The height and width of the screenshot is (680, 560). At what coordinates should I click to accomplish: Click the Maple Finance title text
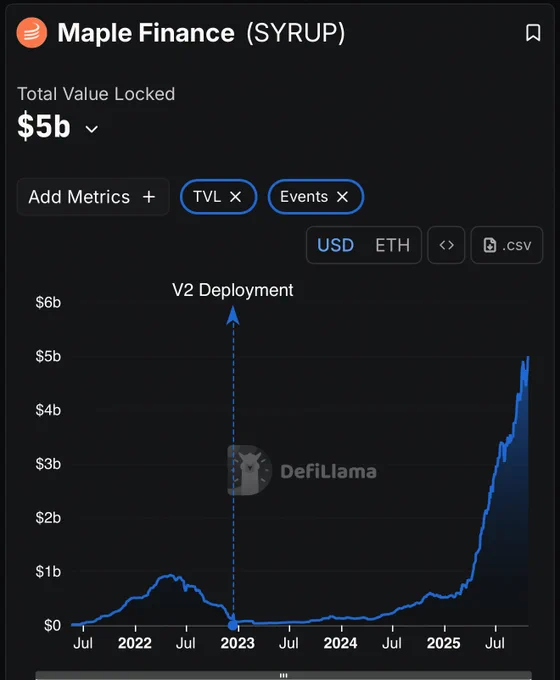click(146, 33)
